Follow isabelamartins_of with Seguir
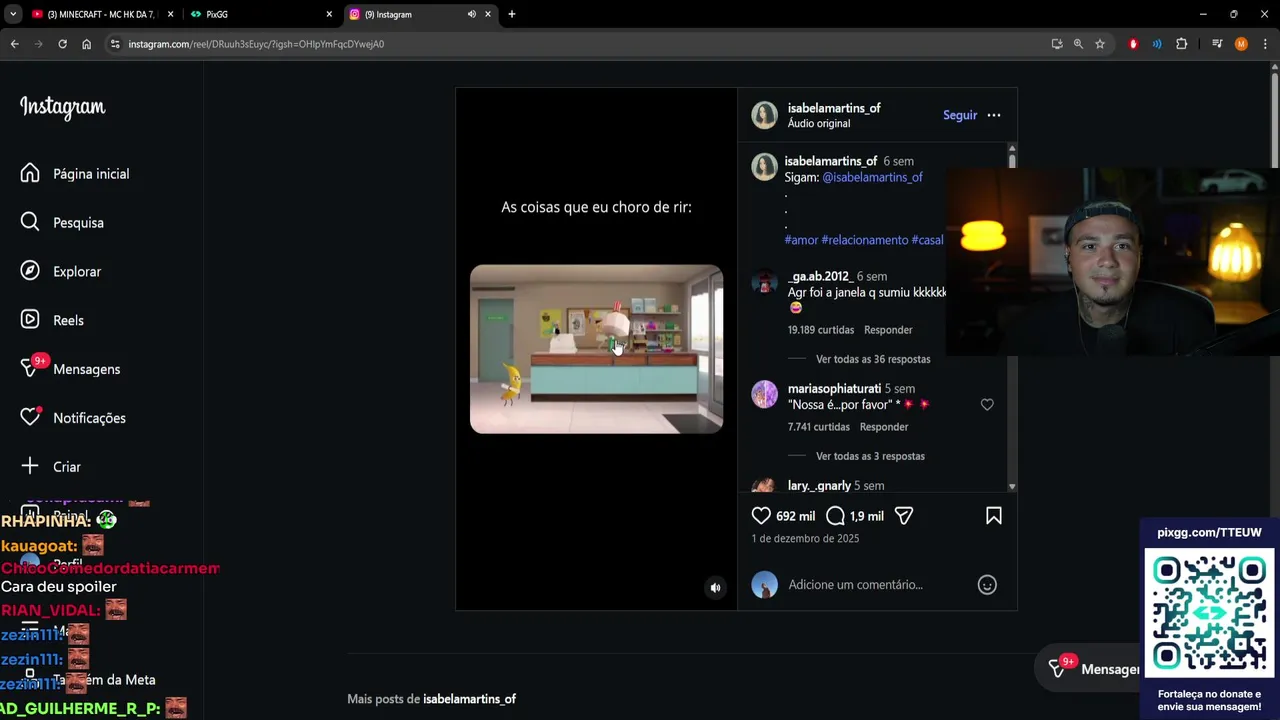The width and height of the screenshot is (1280, 720). click(x=960, y=115)
